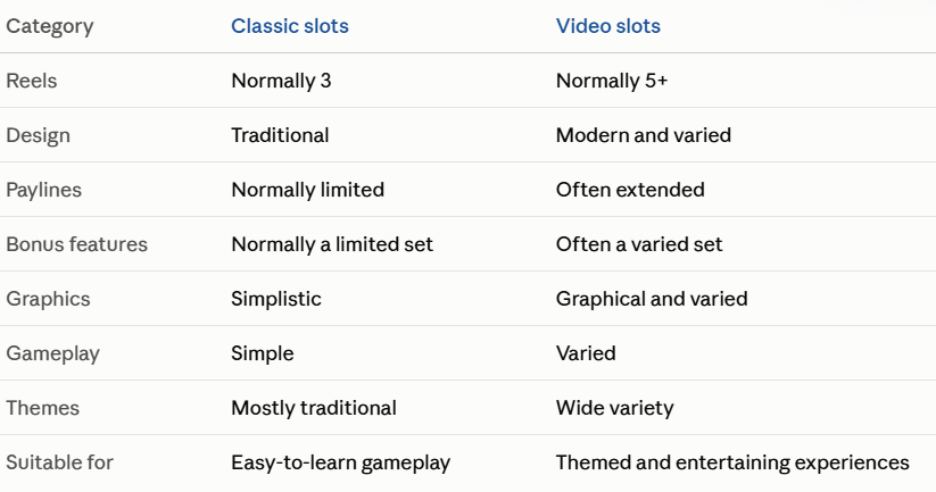
Task: Click the Suitable for row label
Action: [x=59, y=462]
